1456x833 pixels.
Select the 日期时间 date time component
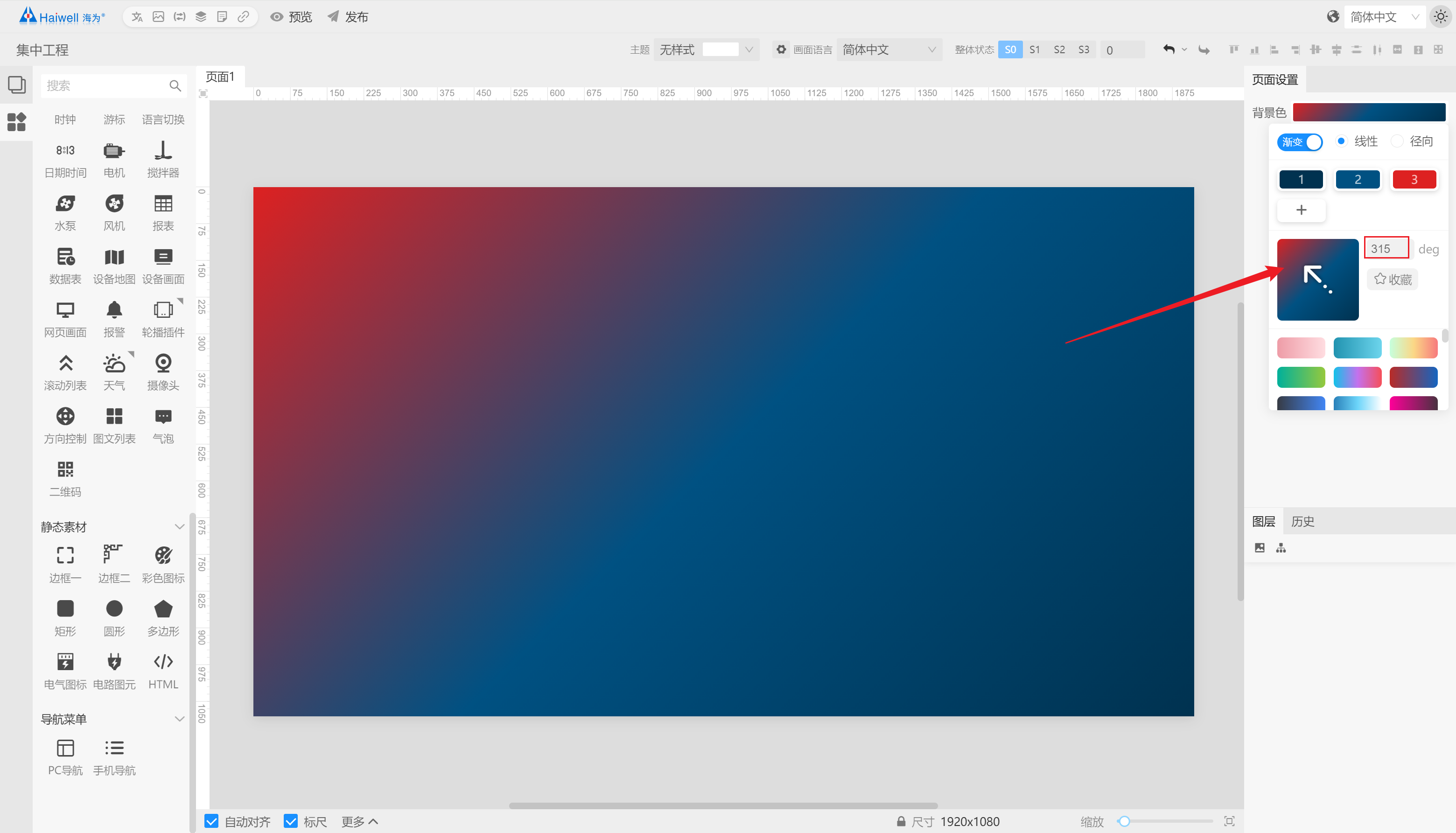65,160
